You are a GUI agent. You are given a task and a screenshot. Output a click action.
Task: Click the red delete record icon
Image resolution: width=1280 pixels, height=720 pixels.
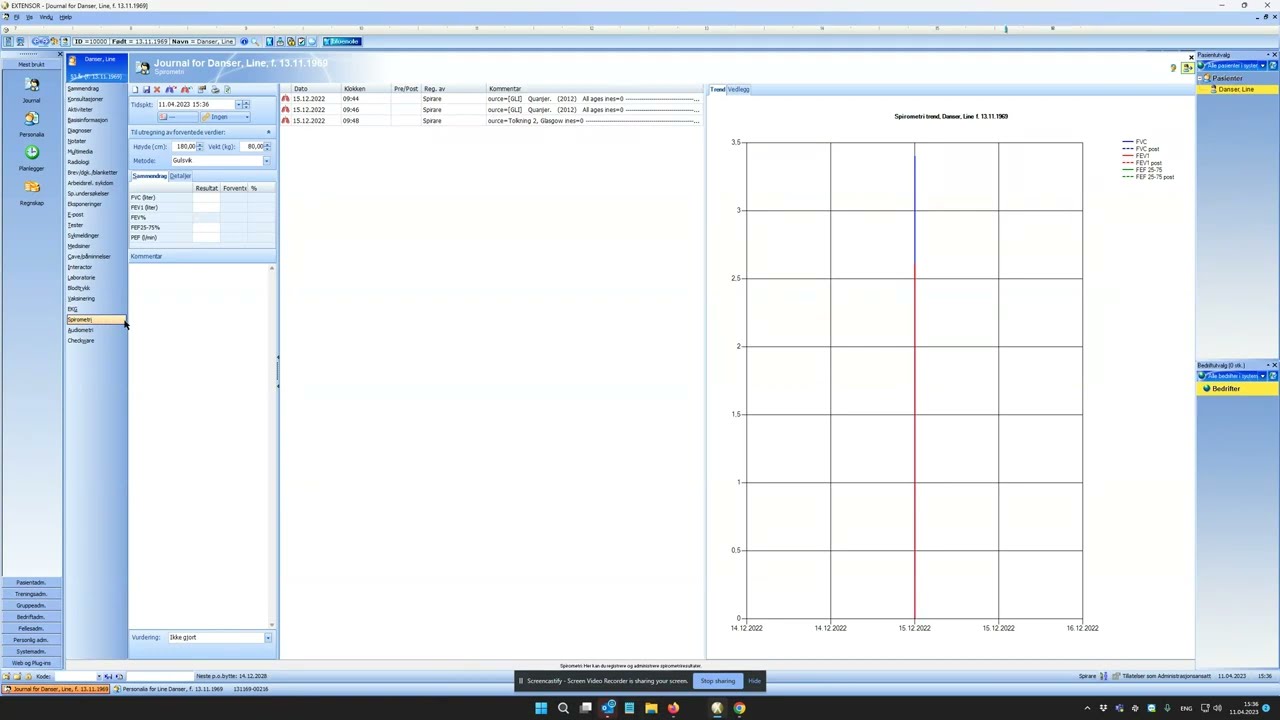(x=157, y=90)
